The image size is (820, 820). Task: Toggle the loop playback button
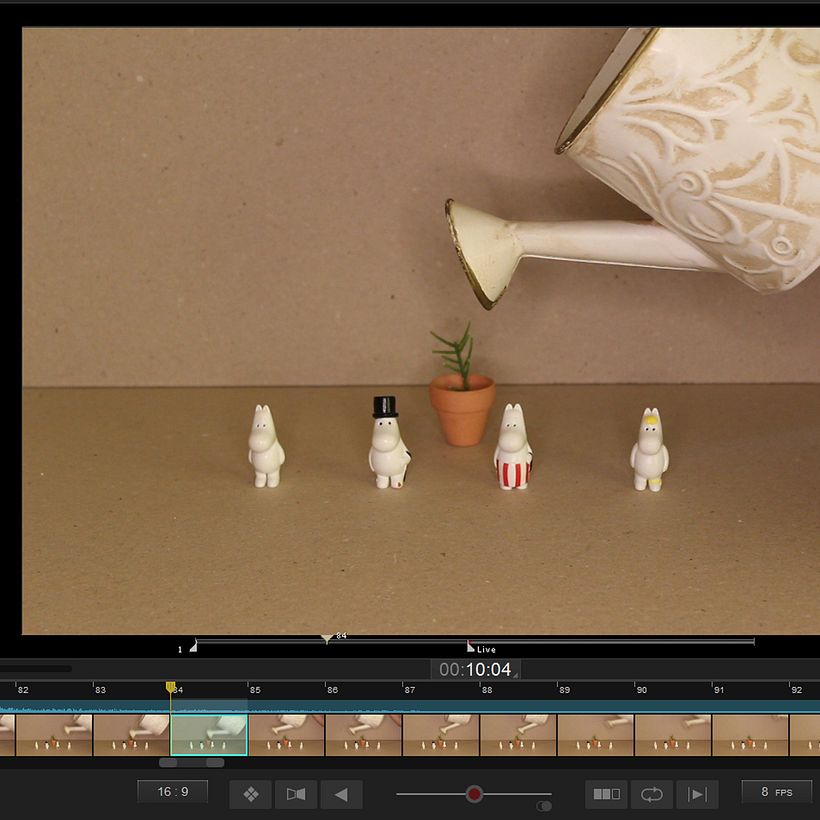(652, 794)
